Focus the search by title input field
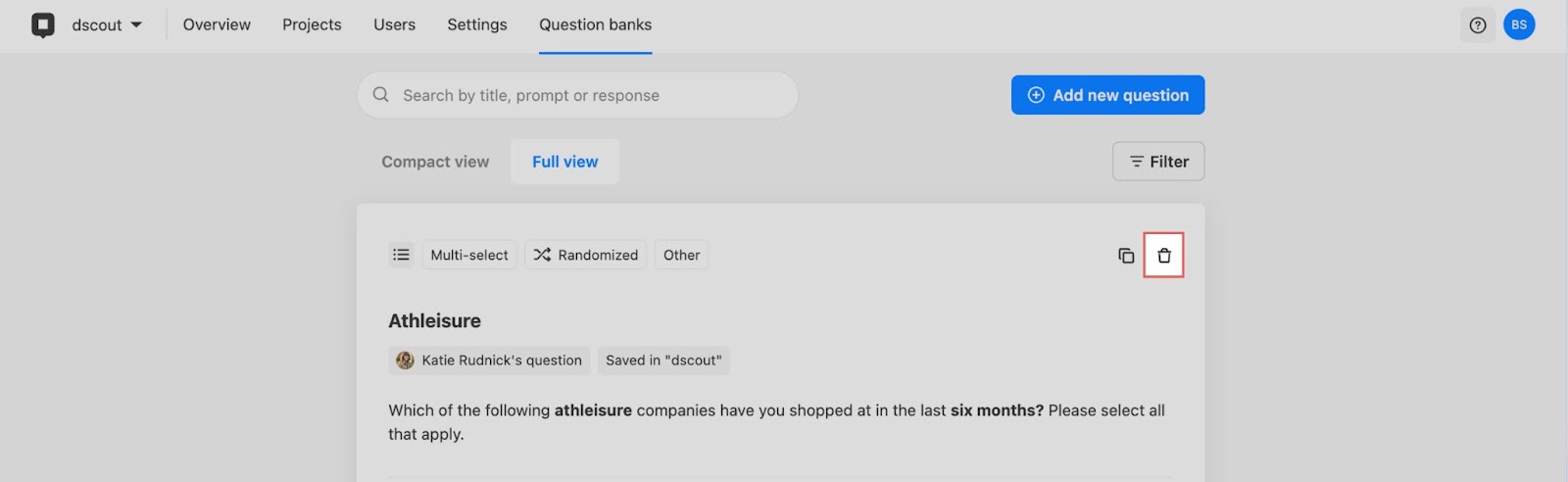 point(578,95)
